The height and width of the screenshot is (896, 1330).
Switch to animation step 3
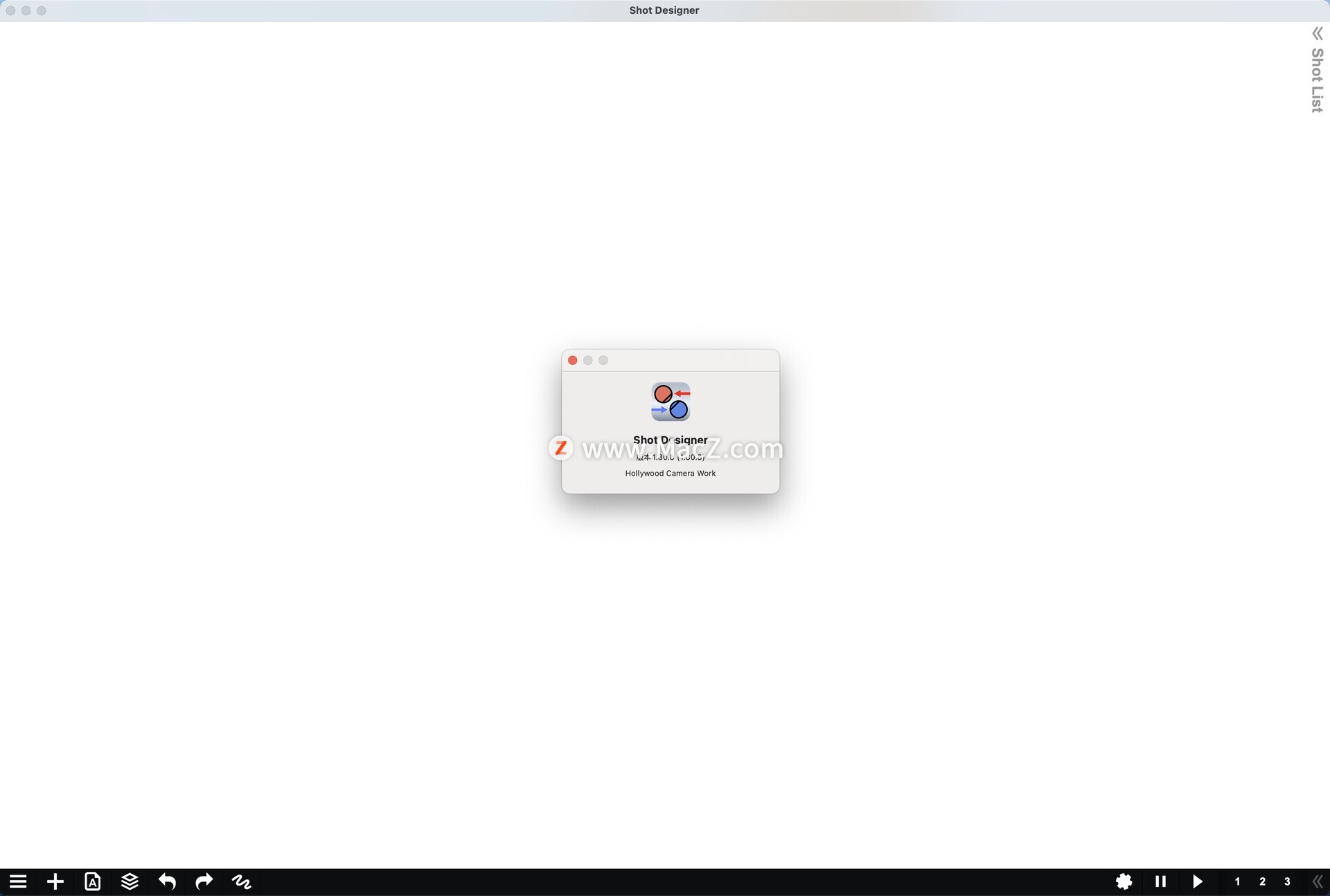(1287, 881)
